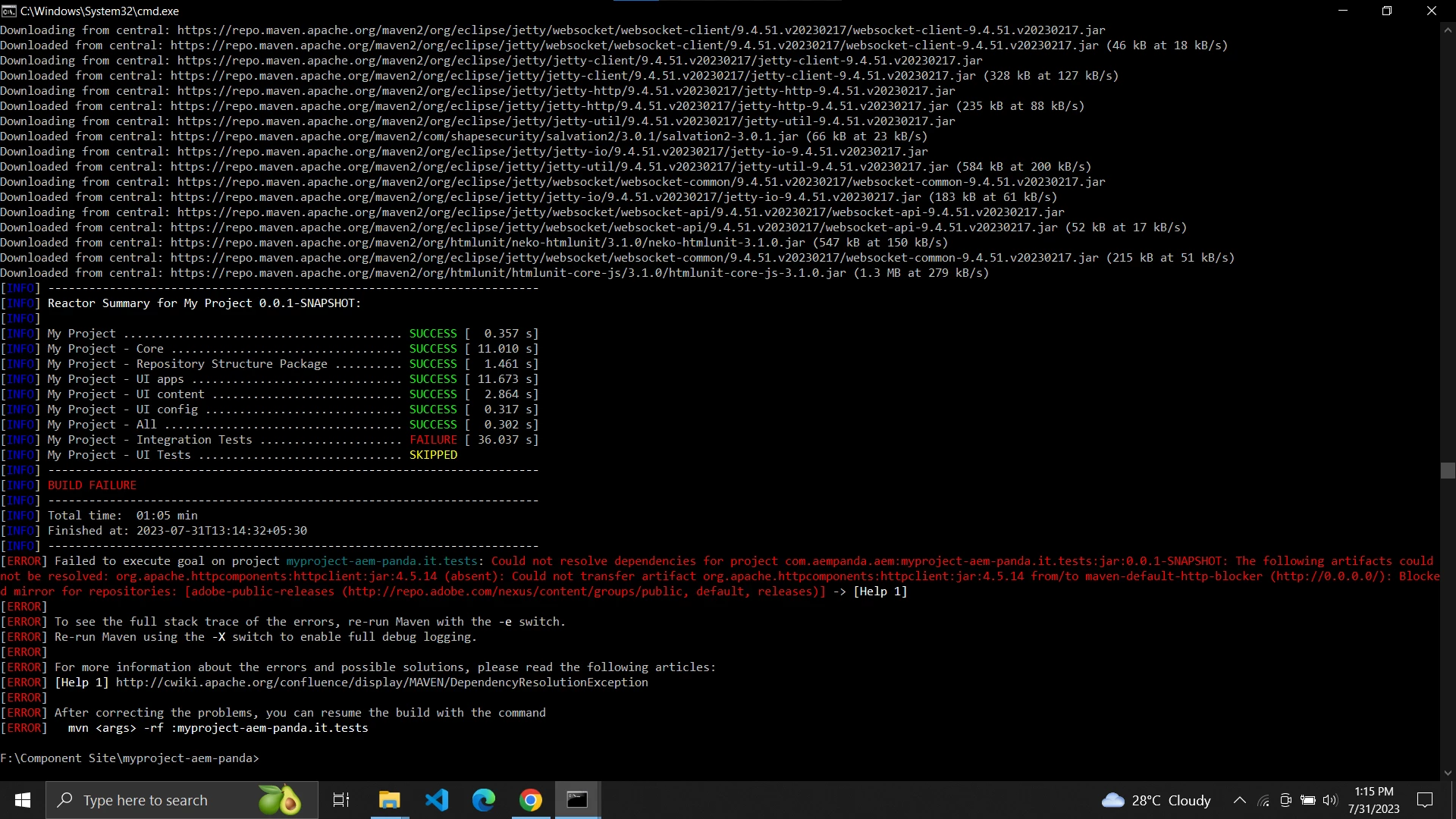This screenshot has width=1456, height=819.
Task: Open File Explorer from taskbar
Action: pyautogui.click(x=389, y=800)
